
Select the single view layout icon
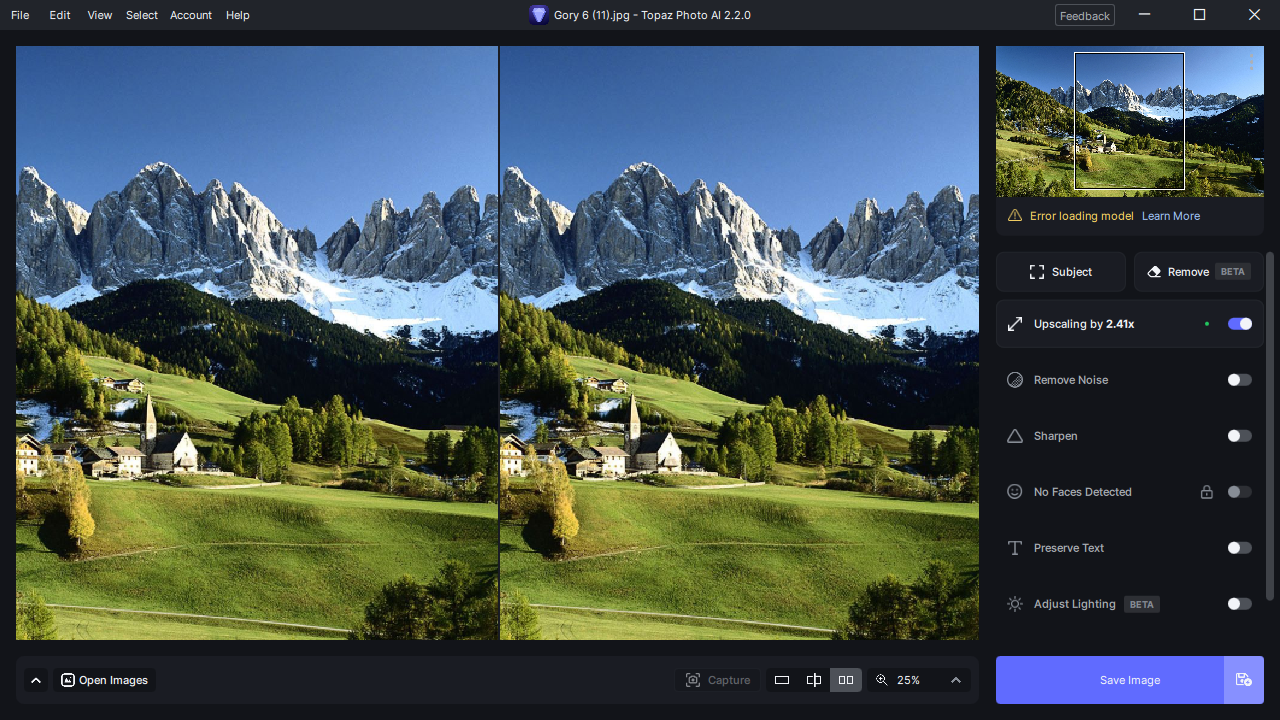click(782, 680)
